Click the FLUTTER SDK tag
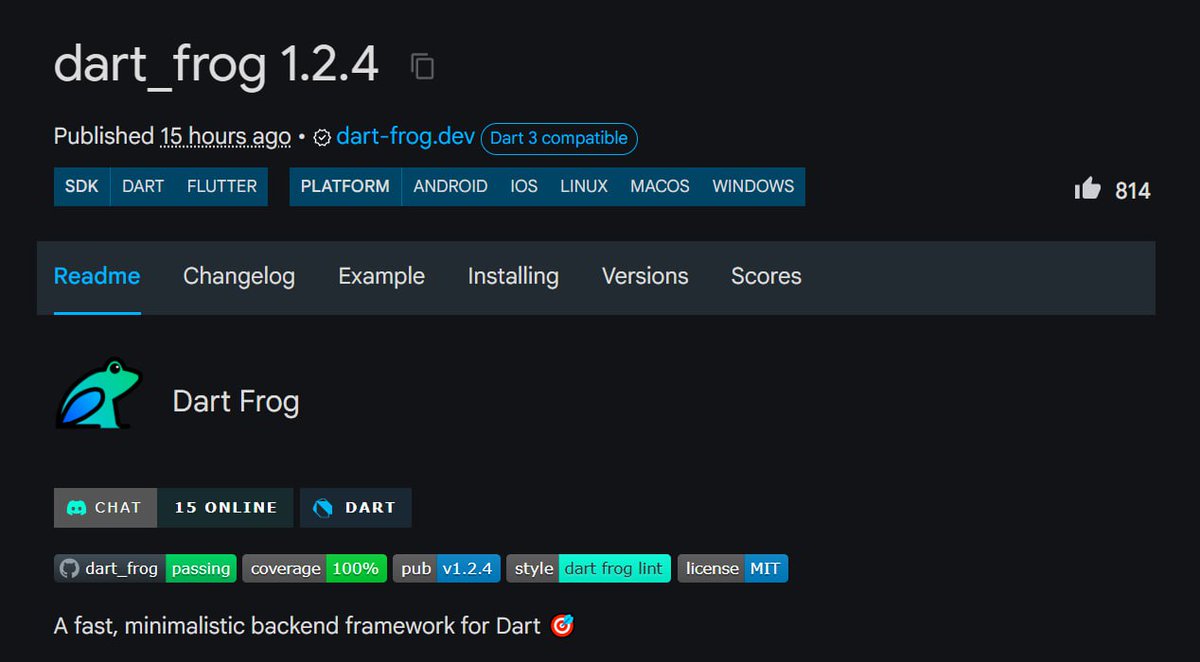Screen dimensions: 1200x662 click(x=222, y=186)
